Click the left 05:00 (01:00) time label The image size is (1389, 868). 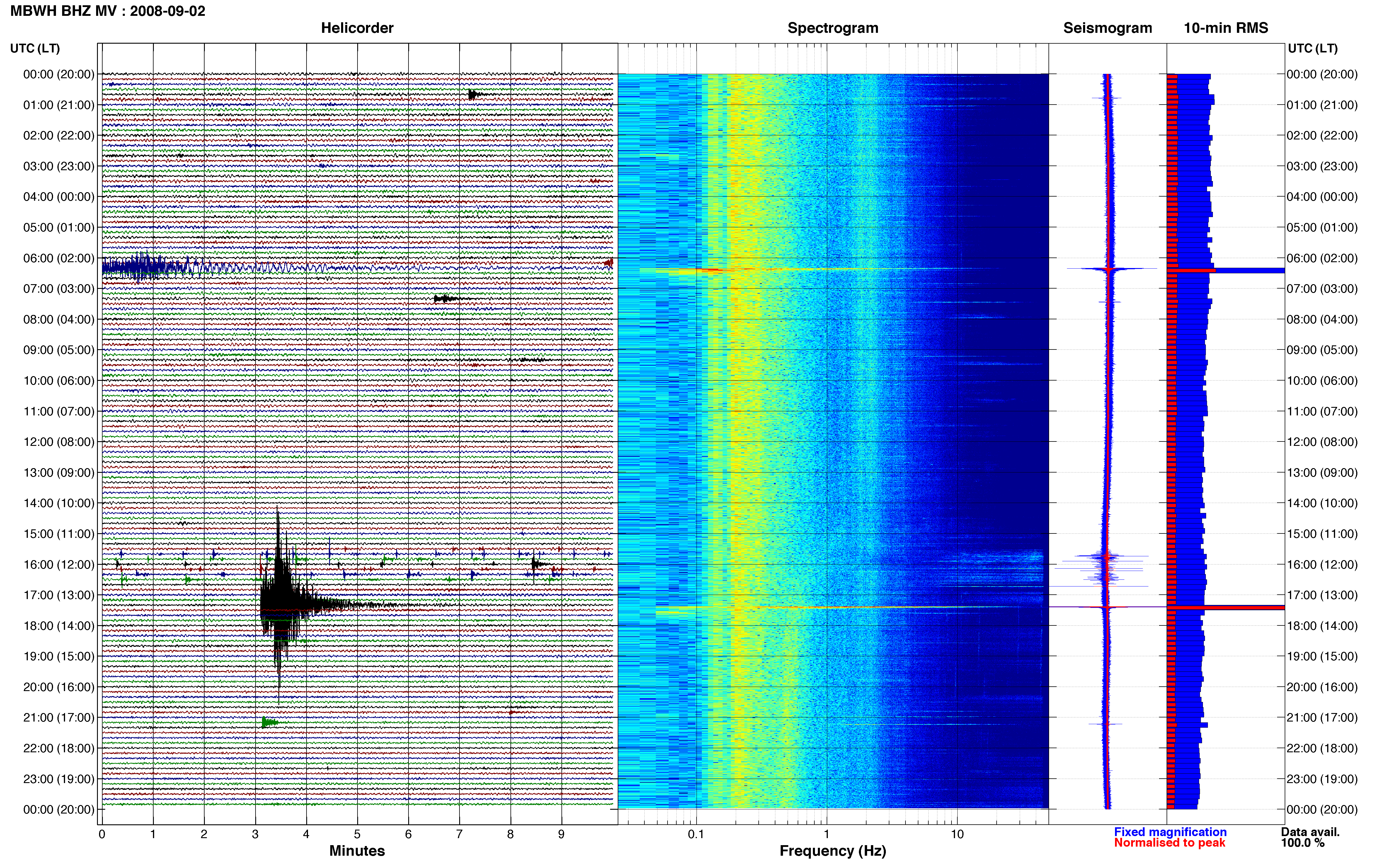point(59,227)
